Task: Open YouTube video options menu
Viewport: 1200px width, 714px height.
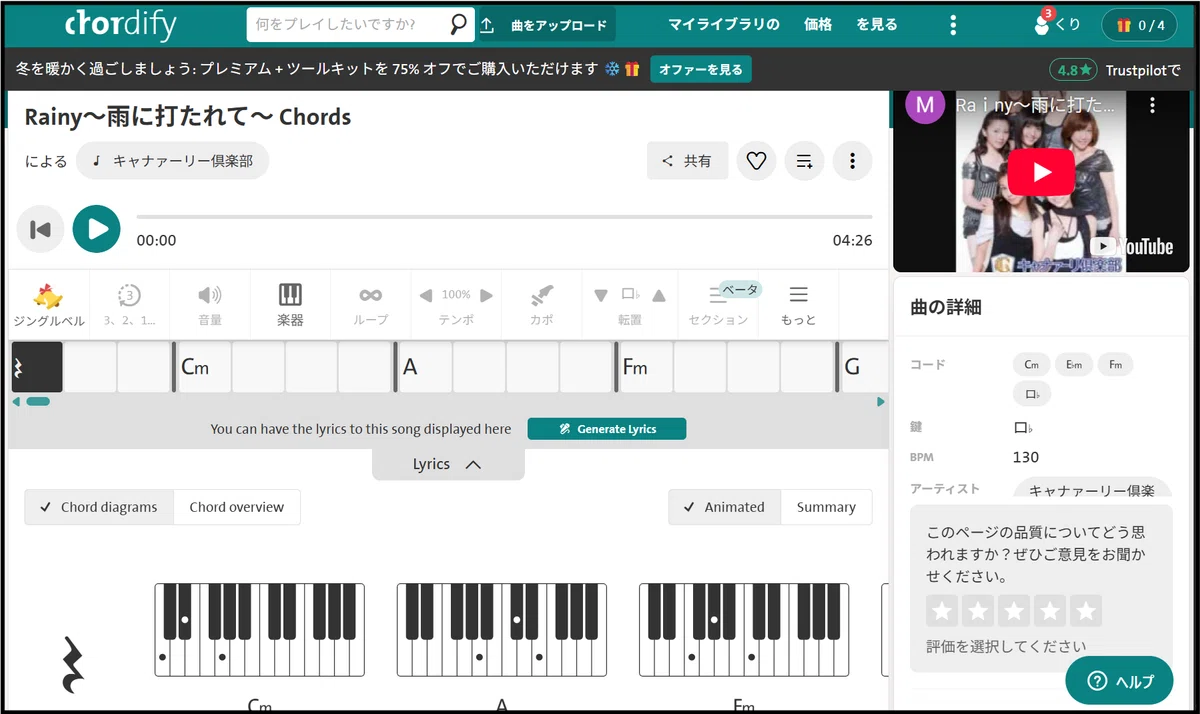Action: coord(1153,105)
